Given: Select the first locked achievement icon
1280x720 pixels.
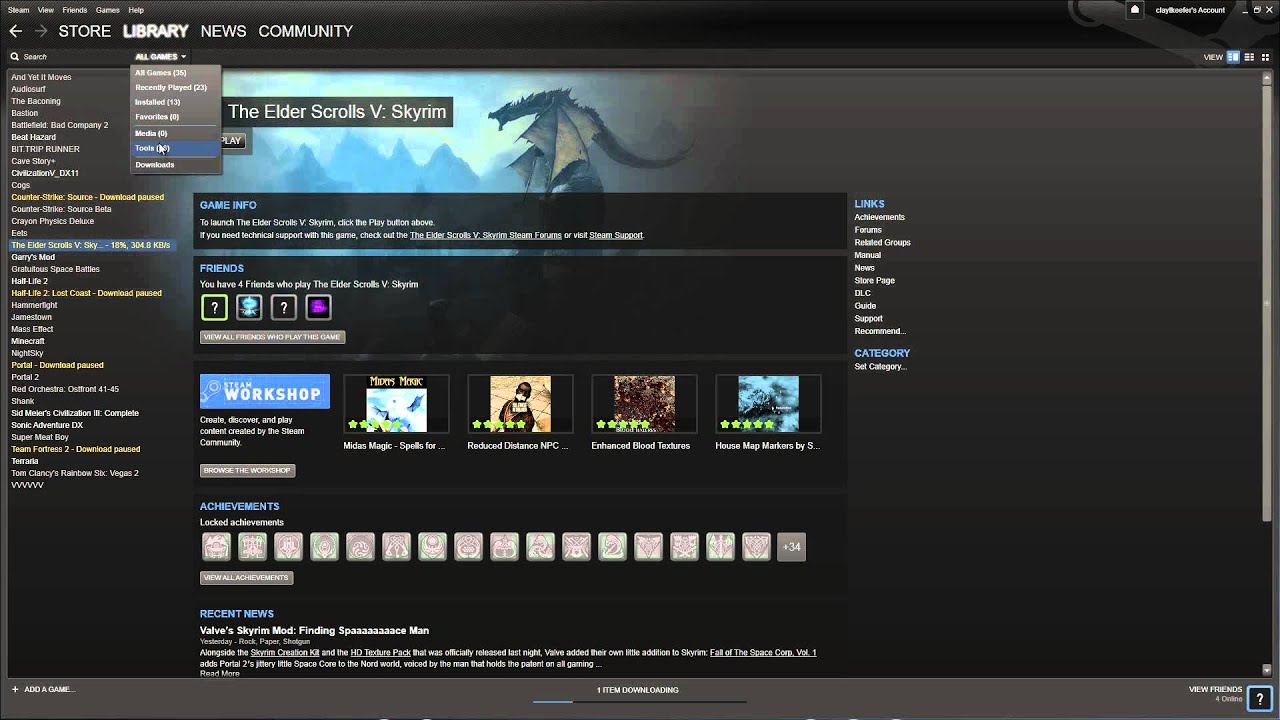Looking at the screenshot, I should tap(216, 547).
